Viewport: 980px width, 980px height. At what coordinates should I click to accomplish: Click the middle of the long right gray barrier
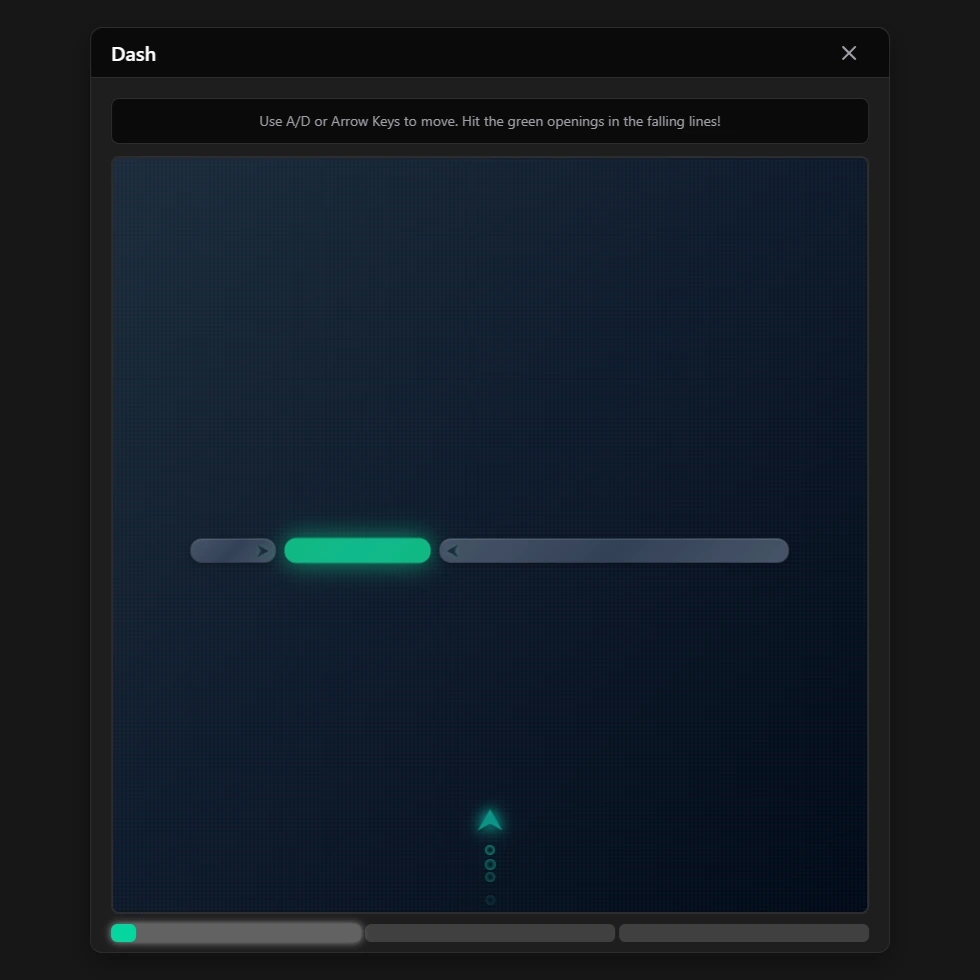pyautogui.click(x=614, y=551)
